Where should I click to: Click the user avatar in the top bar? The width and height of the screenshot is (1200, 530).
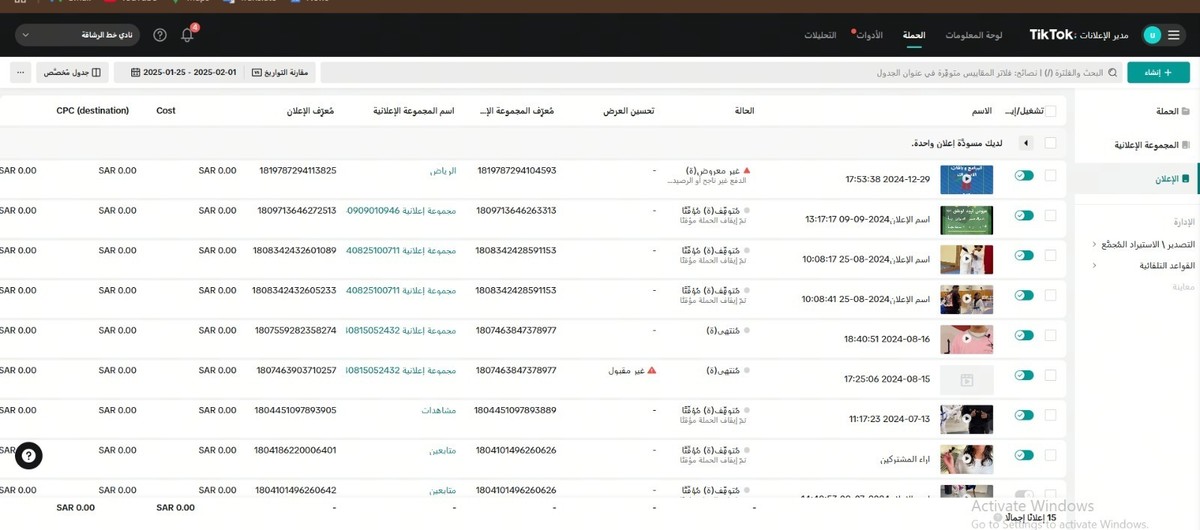click(1151, 35)
